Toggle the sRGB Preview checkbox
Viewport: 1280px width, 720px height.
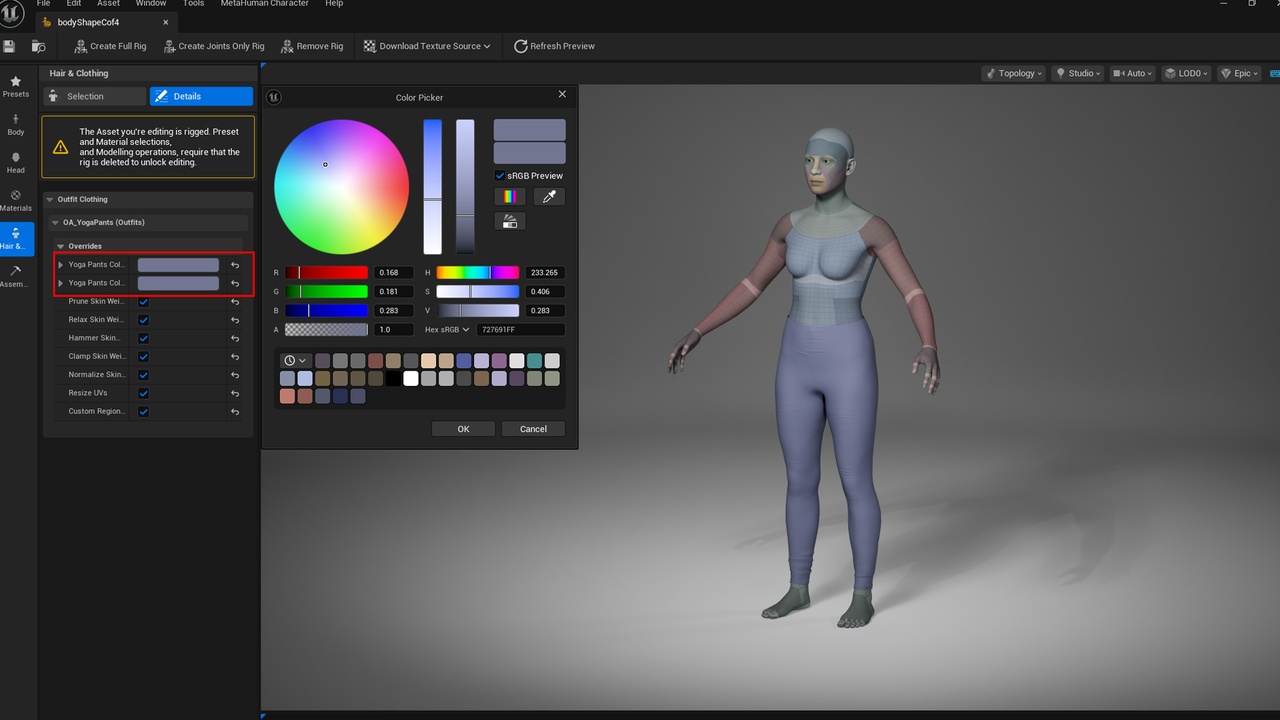click(500, 176)
